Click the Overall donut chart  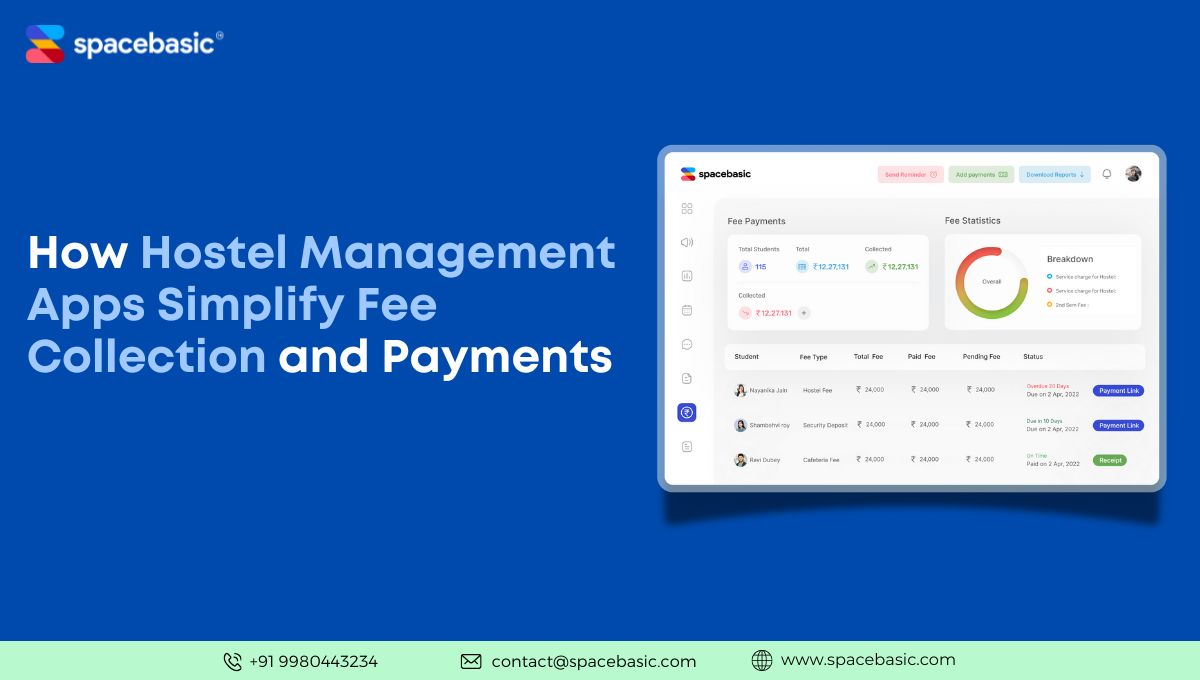[991, 282]
